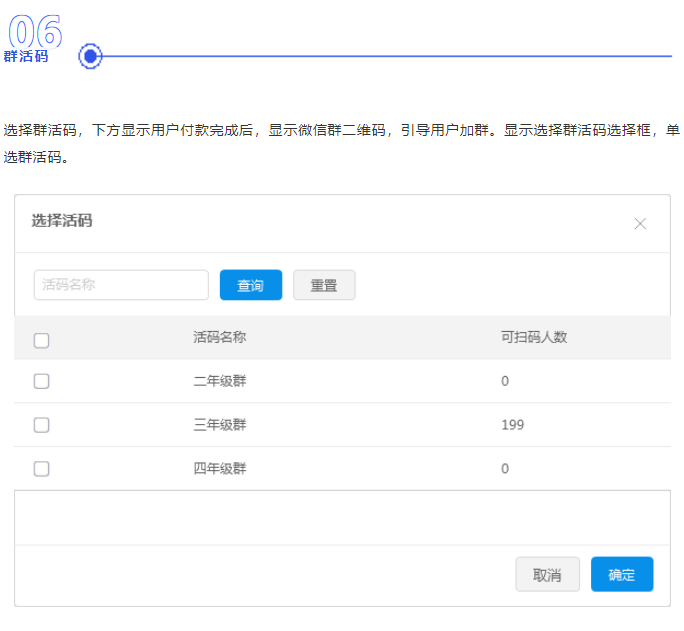684x631 pixels.
Task: Focus the 活码名称 search input field
Action: pyautogui.click(x=121, y=285)
